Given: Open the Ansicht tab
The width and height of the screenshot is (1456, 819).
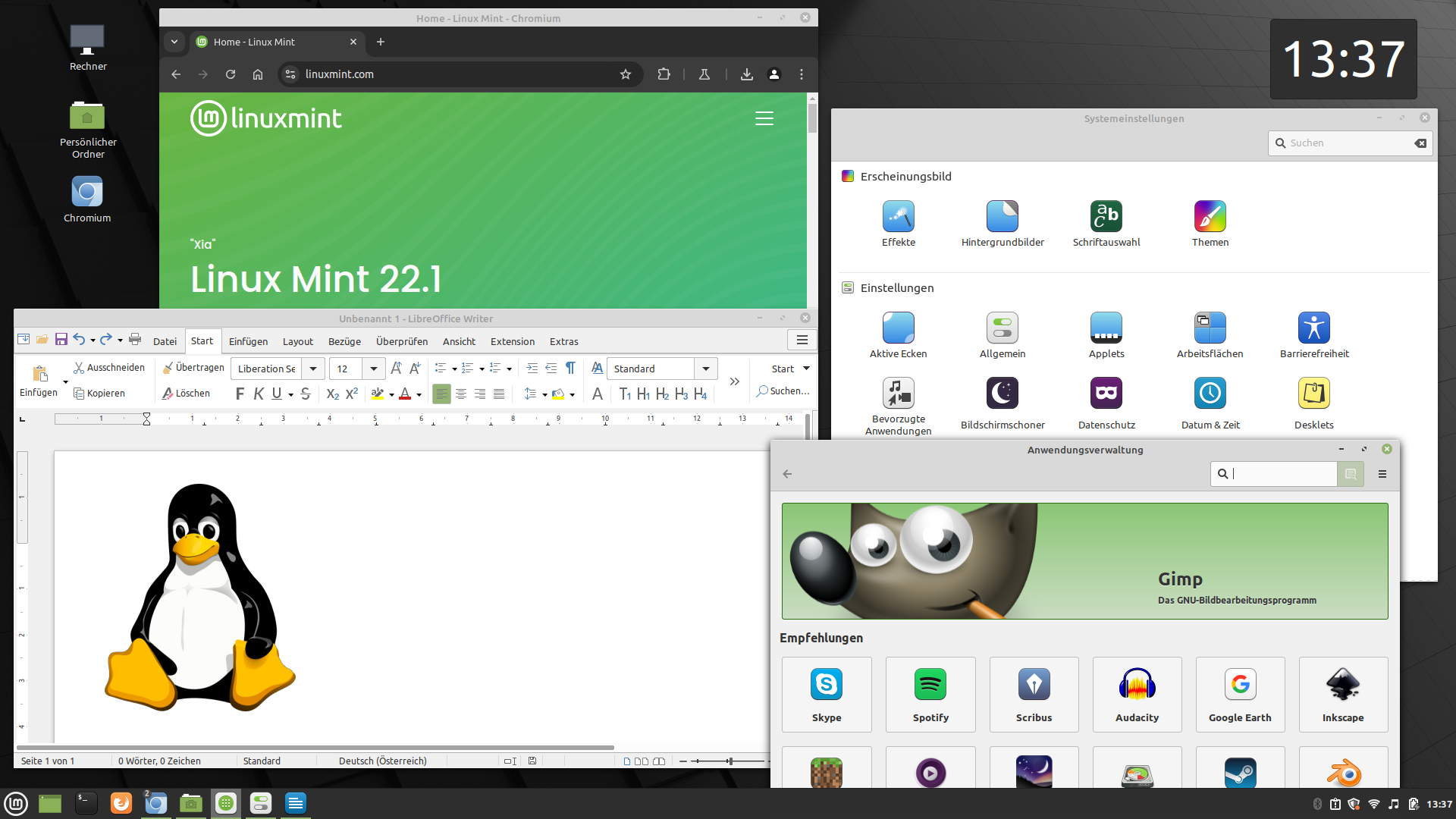Looking at the screenshot, I should [459, 341].
